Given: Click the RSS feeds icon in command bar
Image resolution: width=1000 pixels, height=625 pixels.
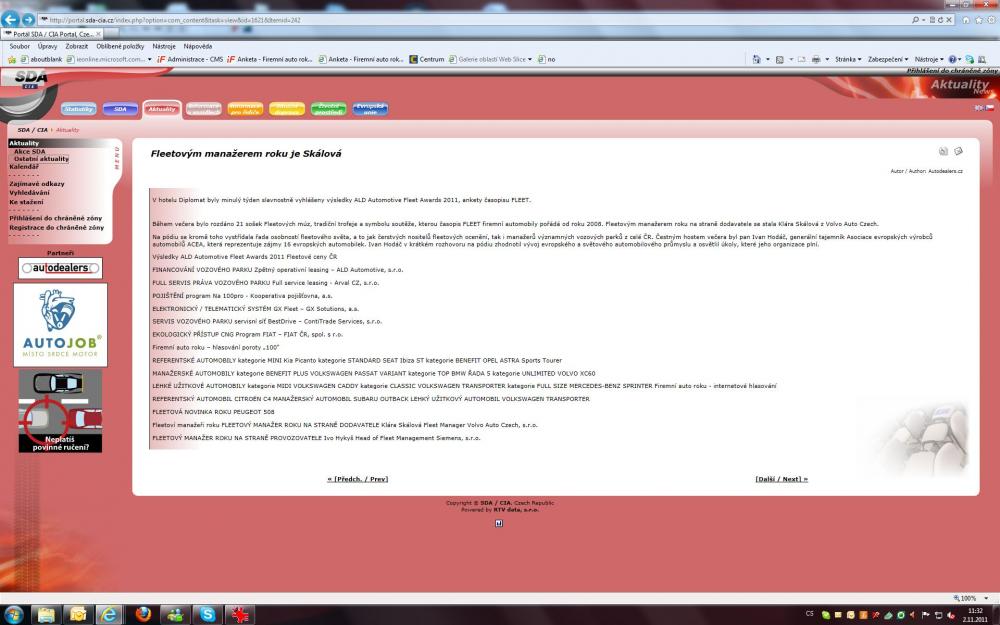Looking at the screenshot, I should 779,59.
